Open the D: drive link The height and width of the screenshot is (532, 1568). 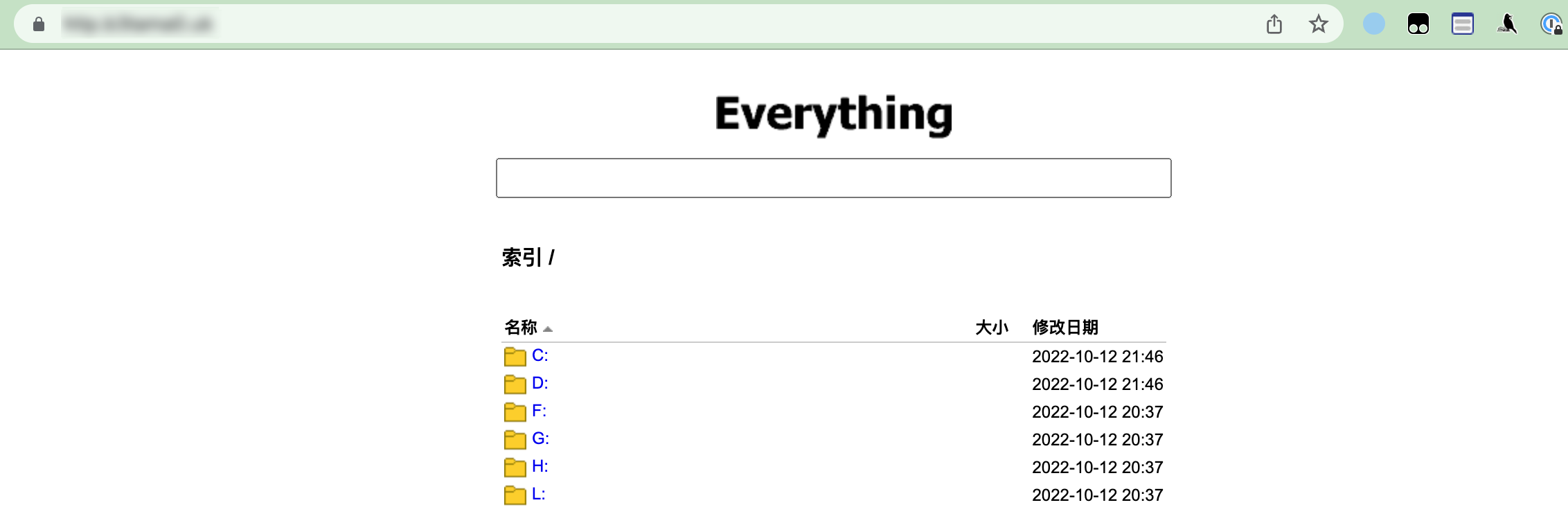click(540, 383)
